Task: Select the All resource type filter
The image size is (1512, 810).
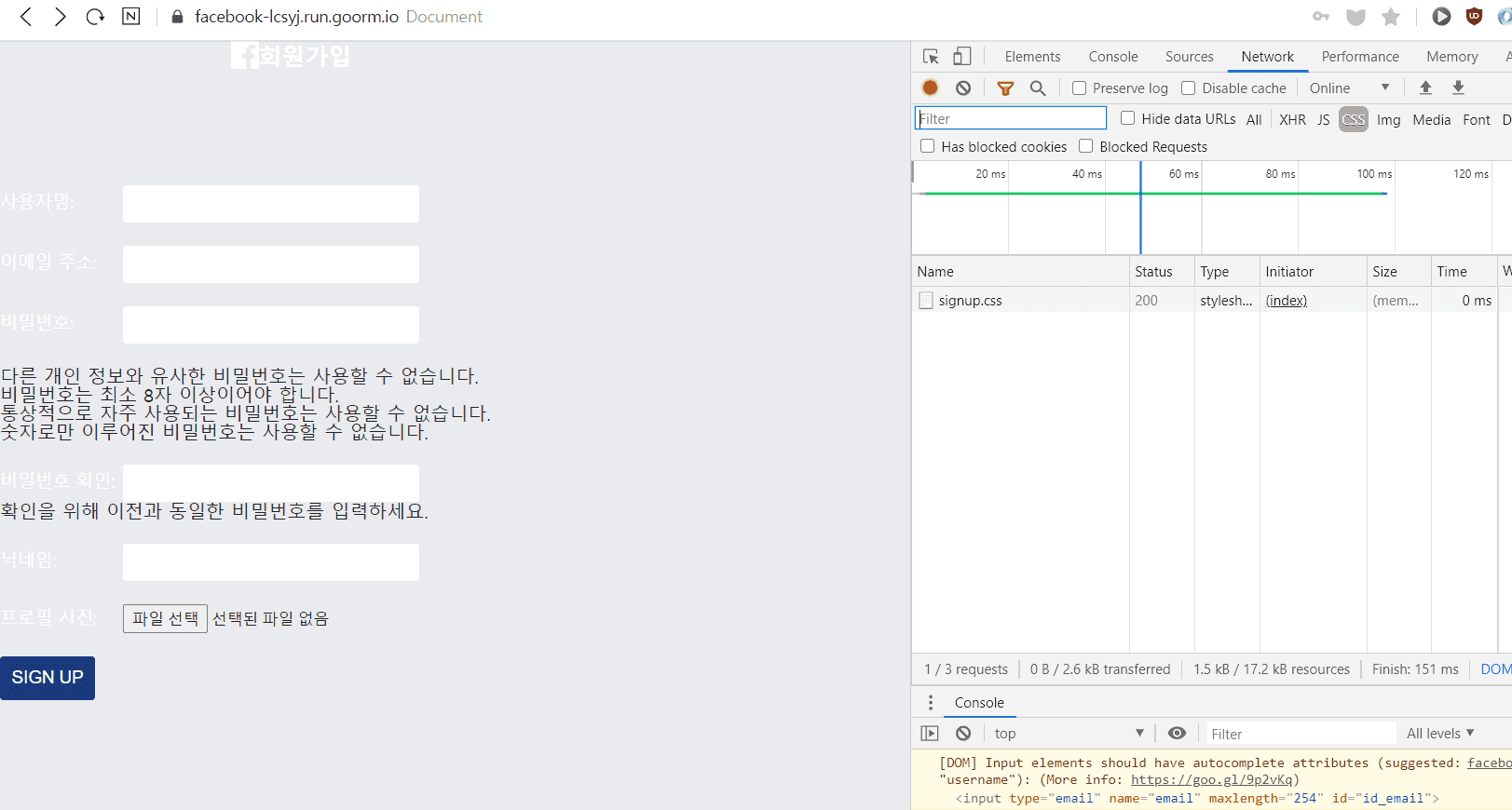Action: click(1254, 119)
